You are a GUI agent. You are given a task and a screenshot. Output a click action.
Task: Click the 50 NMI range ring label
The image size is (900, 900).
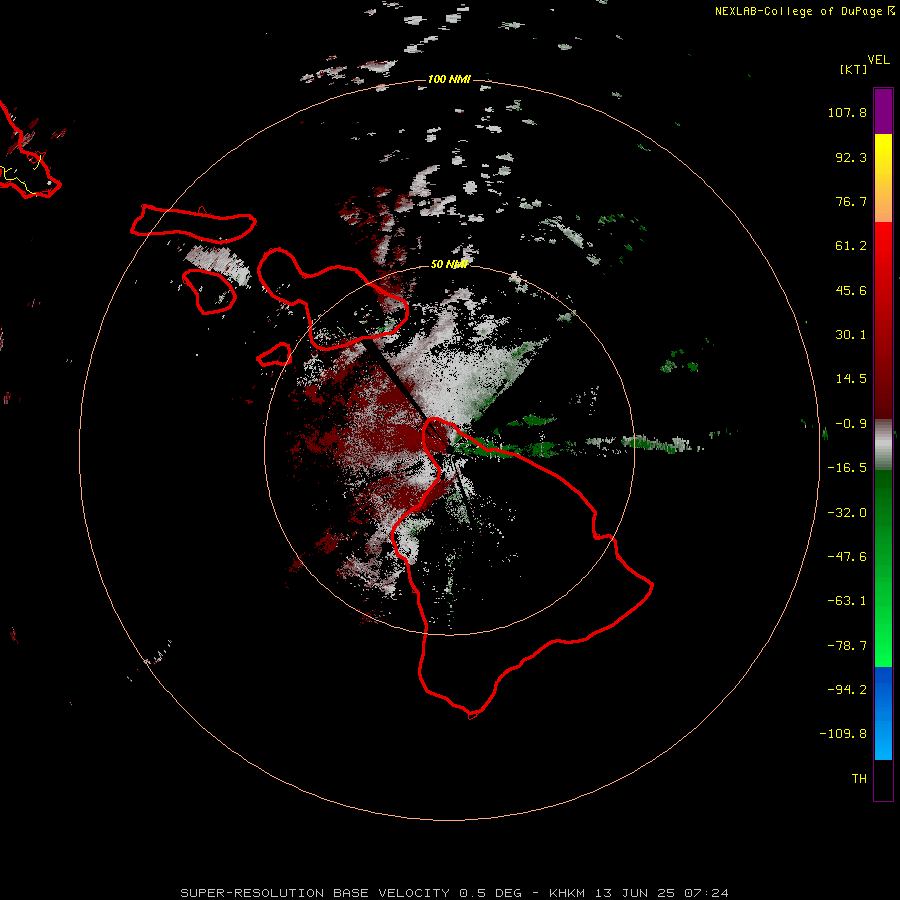449,264
